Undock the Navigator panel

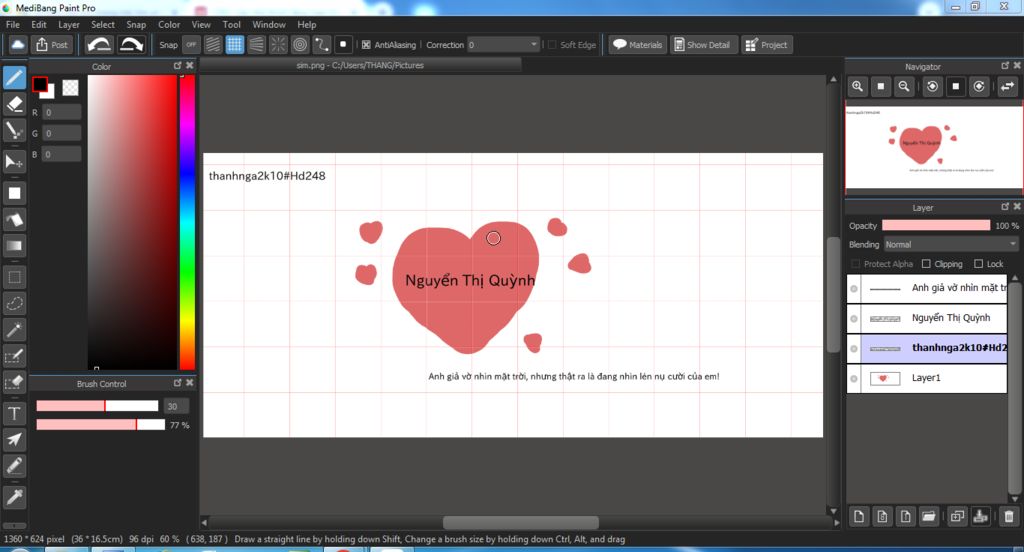(x=1005, y=65)
